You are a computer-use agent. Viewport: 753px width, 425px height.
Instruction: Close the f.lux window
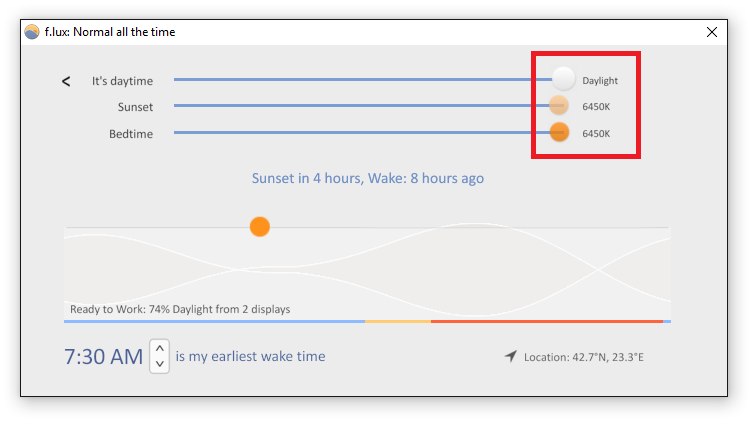[x=712, y=32]
